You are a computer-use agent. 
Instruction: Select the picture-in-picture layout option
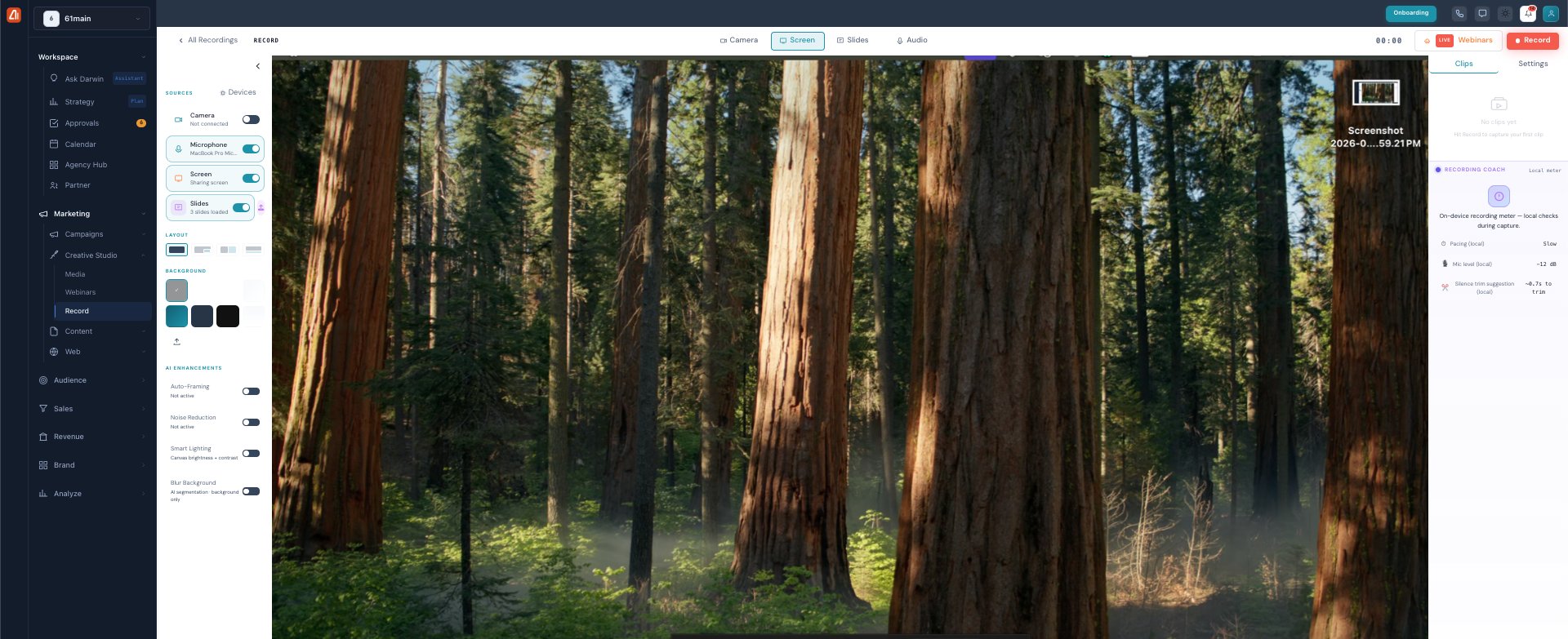(203, 250)
